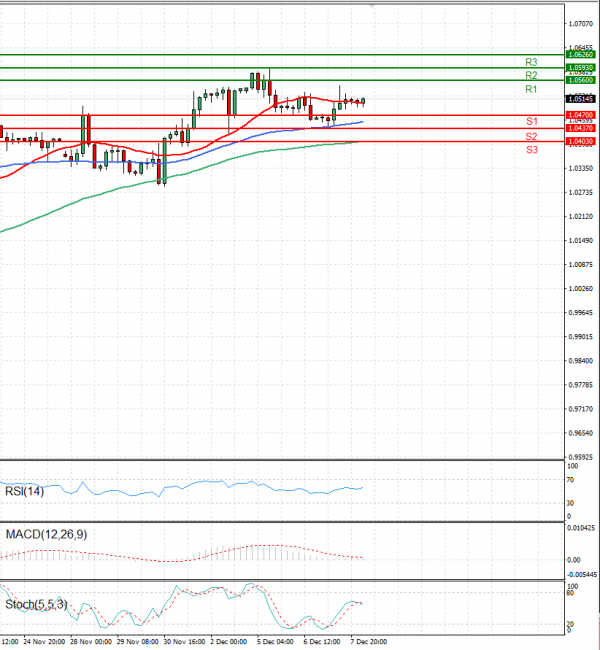Click the 1.07070 price axis value
Viewport: 600px width, 650px height.
pyautogui.click(x=581, y=24)
